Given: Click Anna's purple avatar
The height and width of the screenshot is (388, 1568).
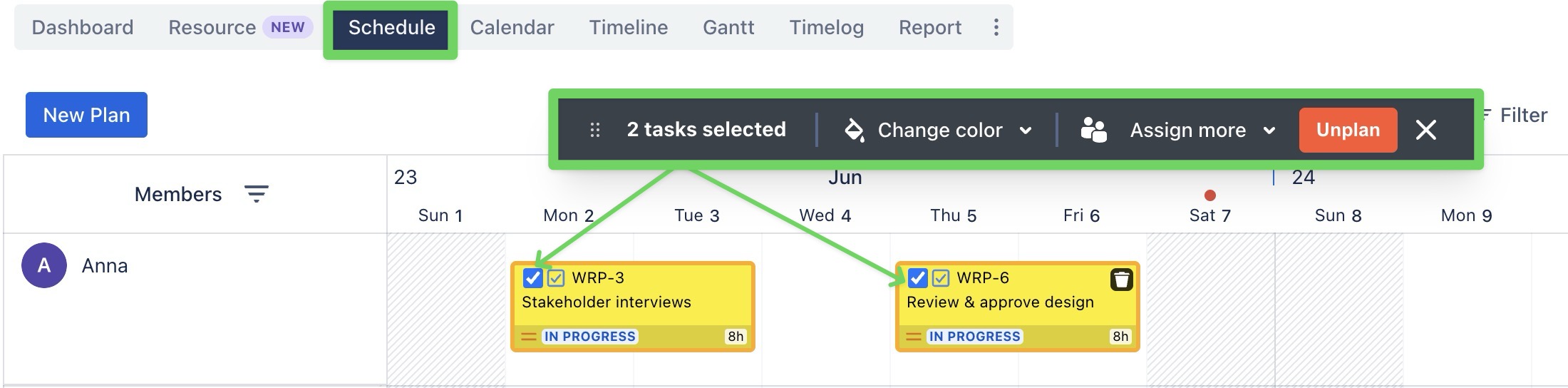Looking at the screenshot, I should click(x=44, y=265).
